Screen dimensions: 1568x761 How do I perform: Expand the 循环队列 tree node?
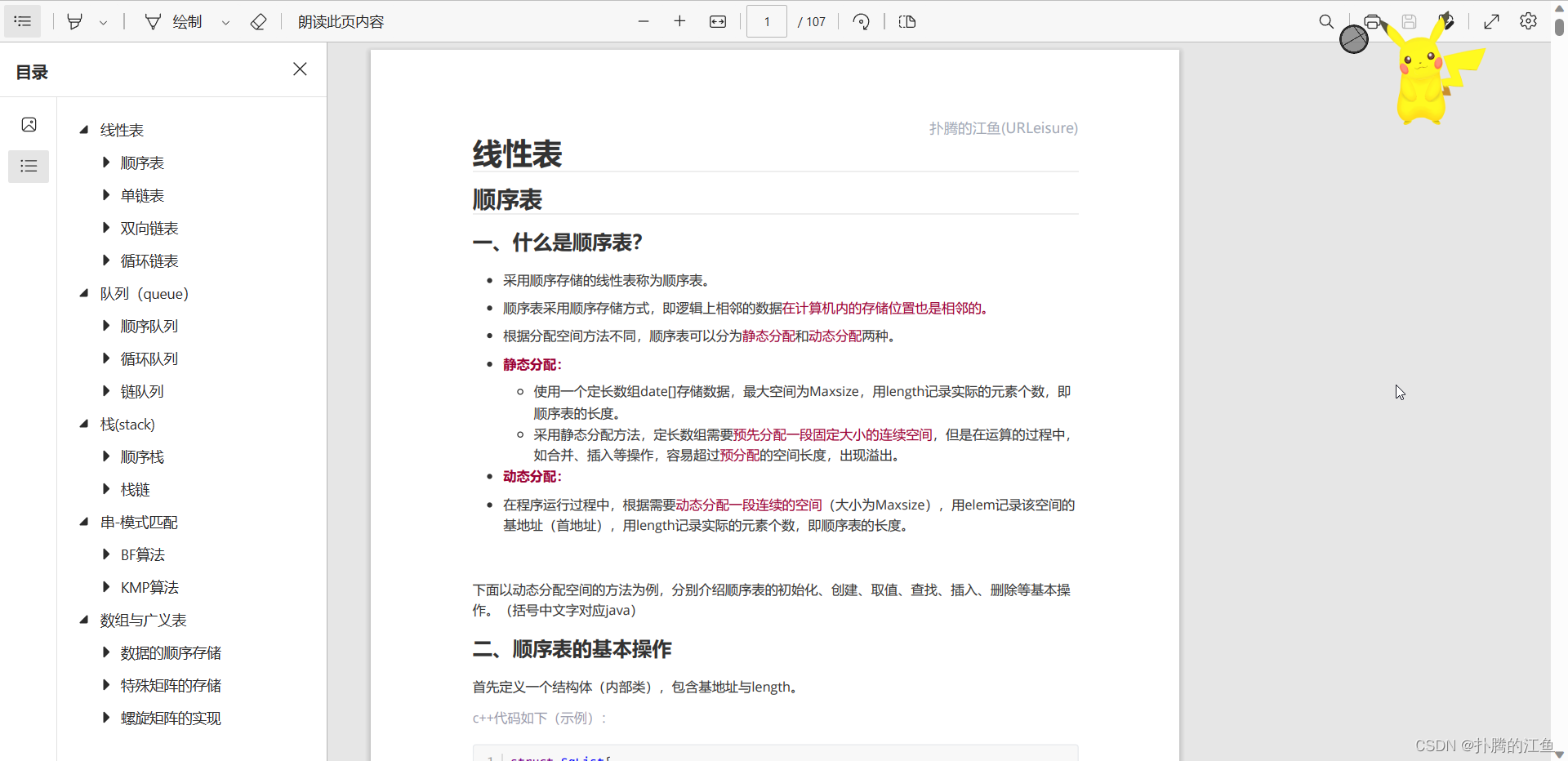click(105, 358)
